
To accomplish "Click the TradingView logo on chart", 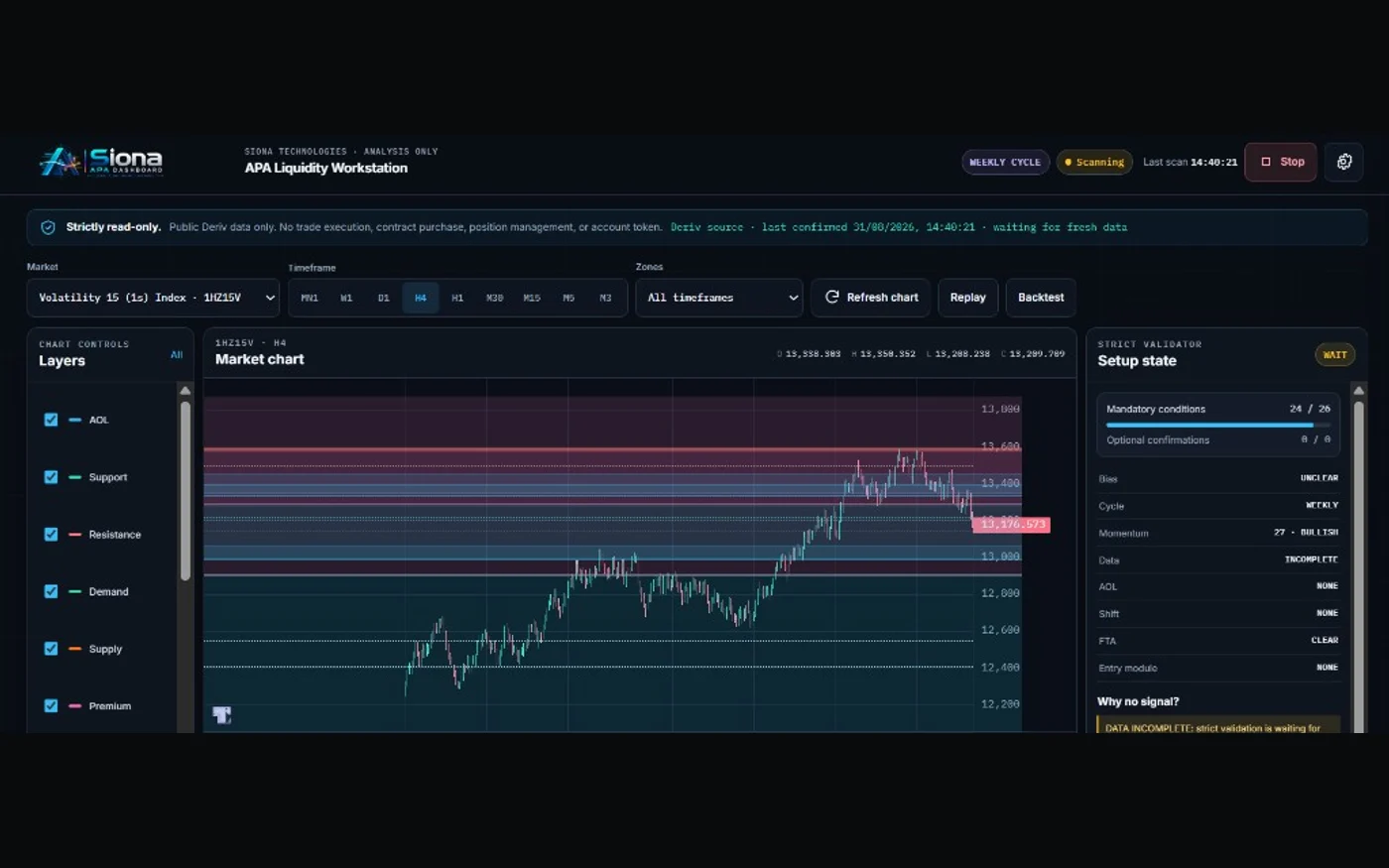I will pos(222,715).
